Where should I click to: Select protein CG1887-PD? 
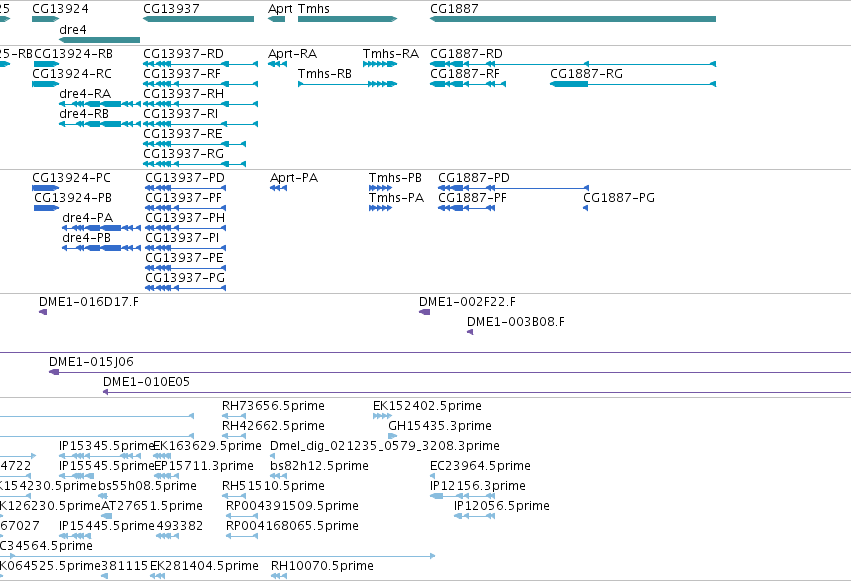474,178
